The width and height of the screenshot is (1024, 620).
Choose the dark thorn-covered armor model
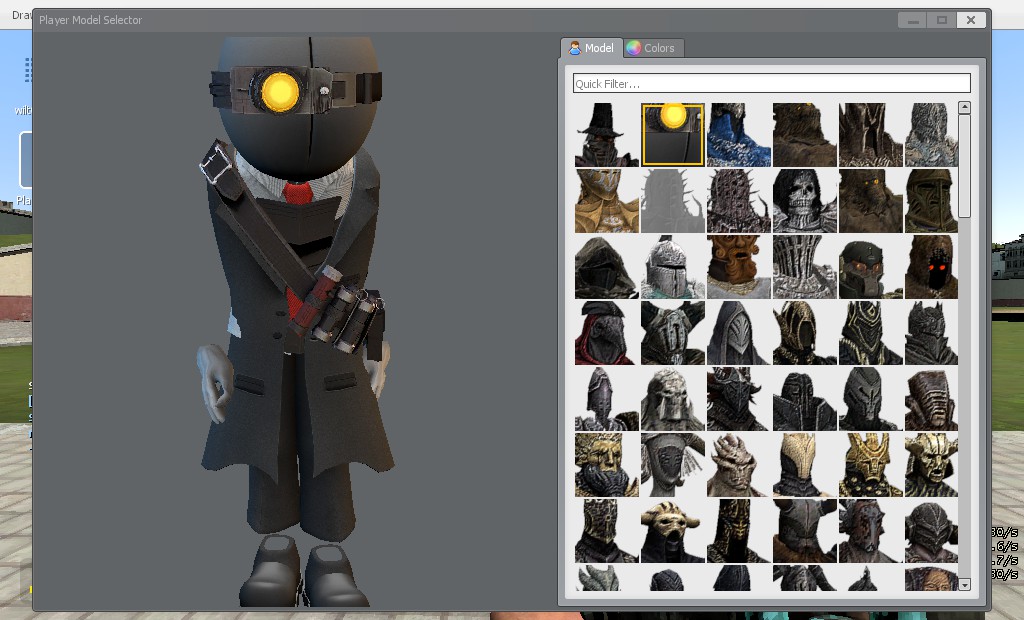click(x=739, y=201)
